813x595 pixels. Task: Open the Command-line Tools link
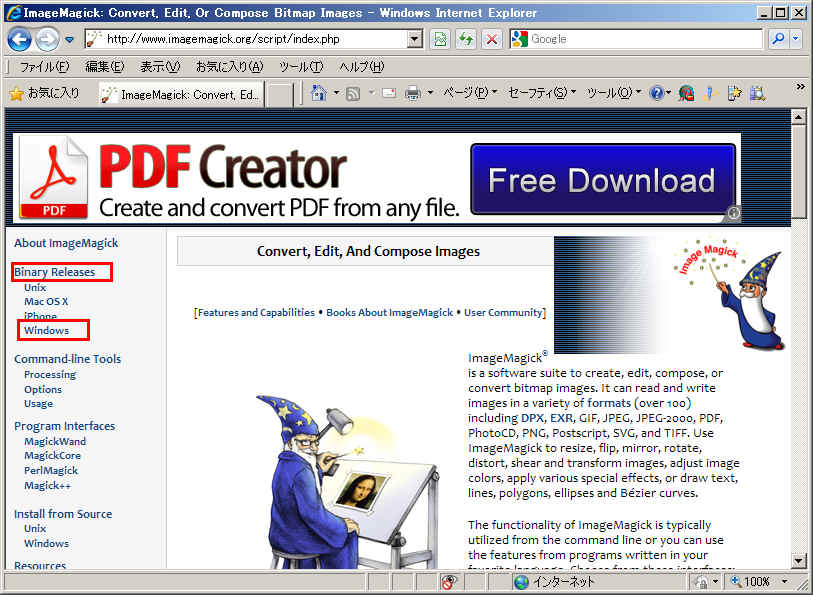point(67,359)
